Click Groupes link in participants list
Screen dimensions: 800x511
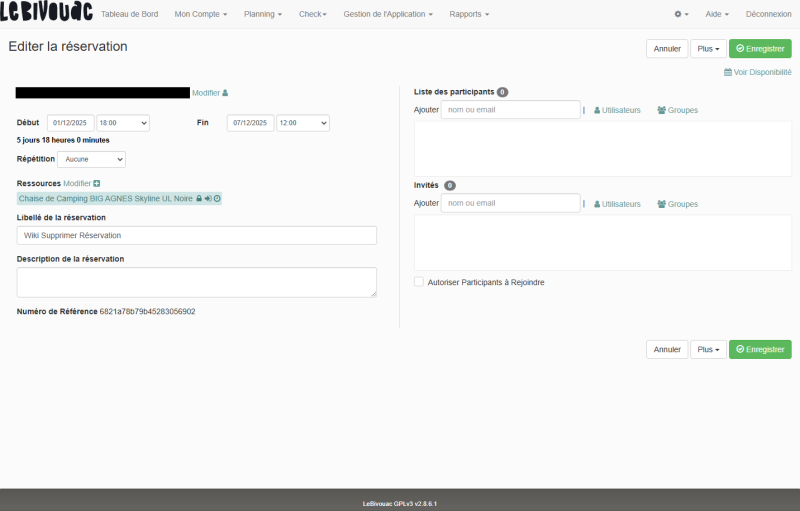[677, 110]
